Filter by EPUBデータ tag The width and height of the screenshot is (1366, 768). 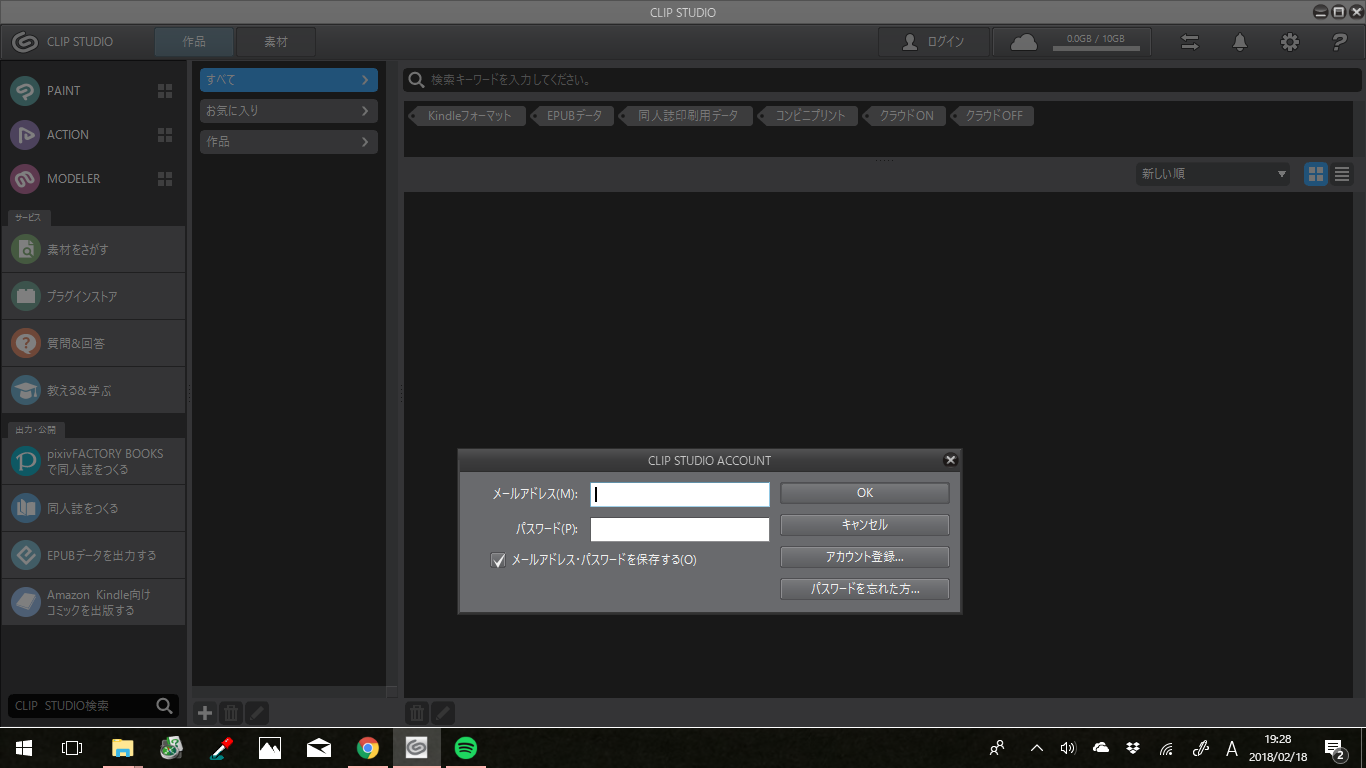click(x=573, y=116)
